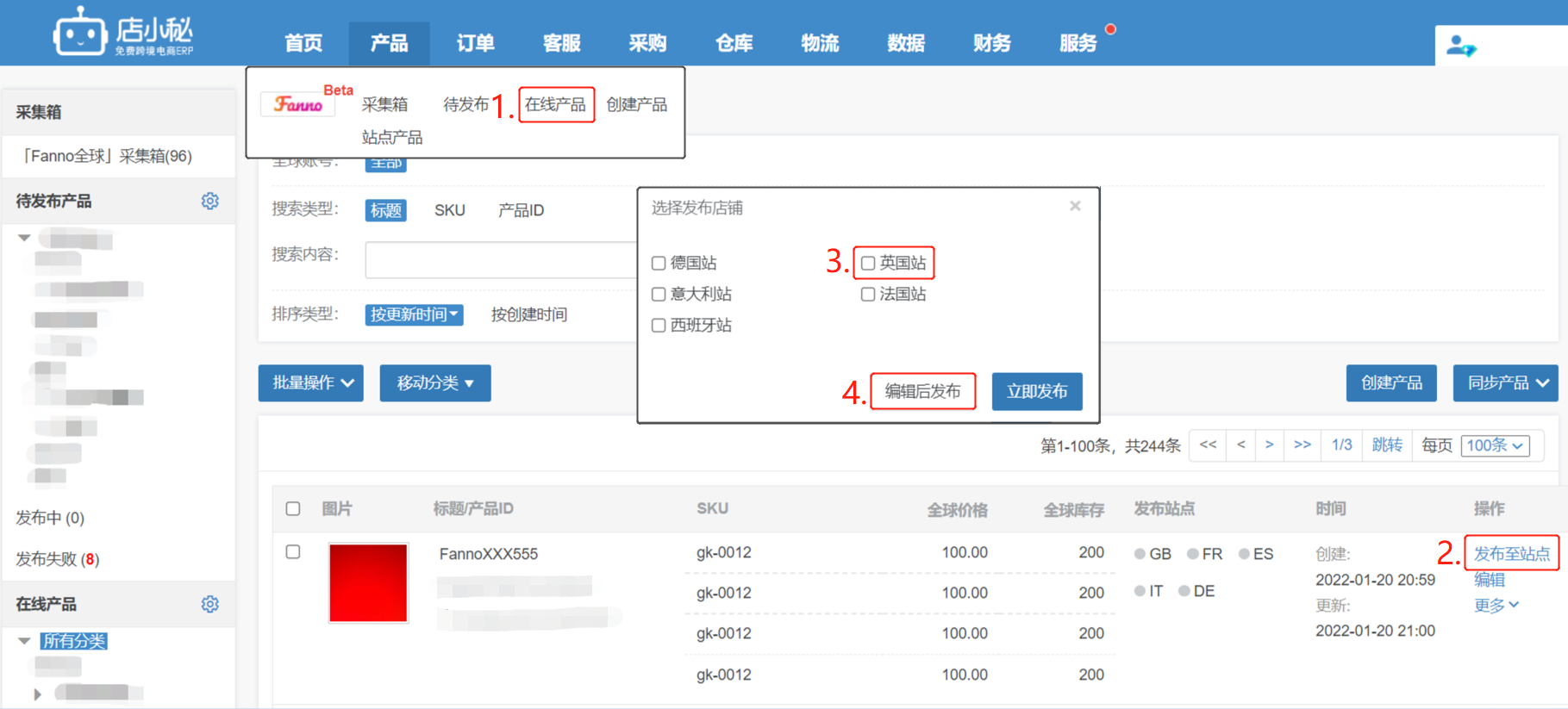Check the 英国站 checkbox
Screen dimensions: 1568x709
(868, 264)
